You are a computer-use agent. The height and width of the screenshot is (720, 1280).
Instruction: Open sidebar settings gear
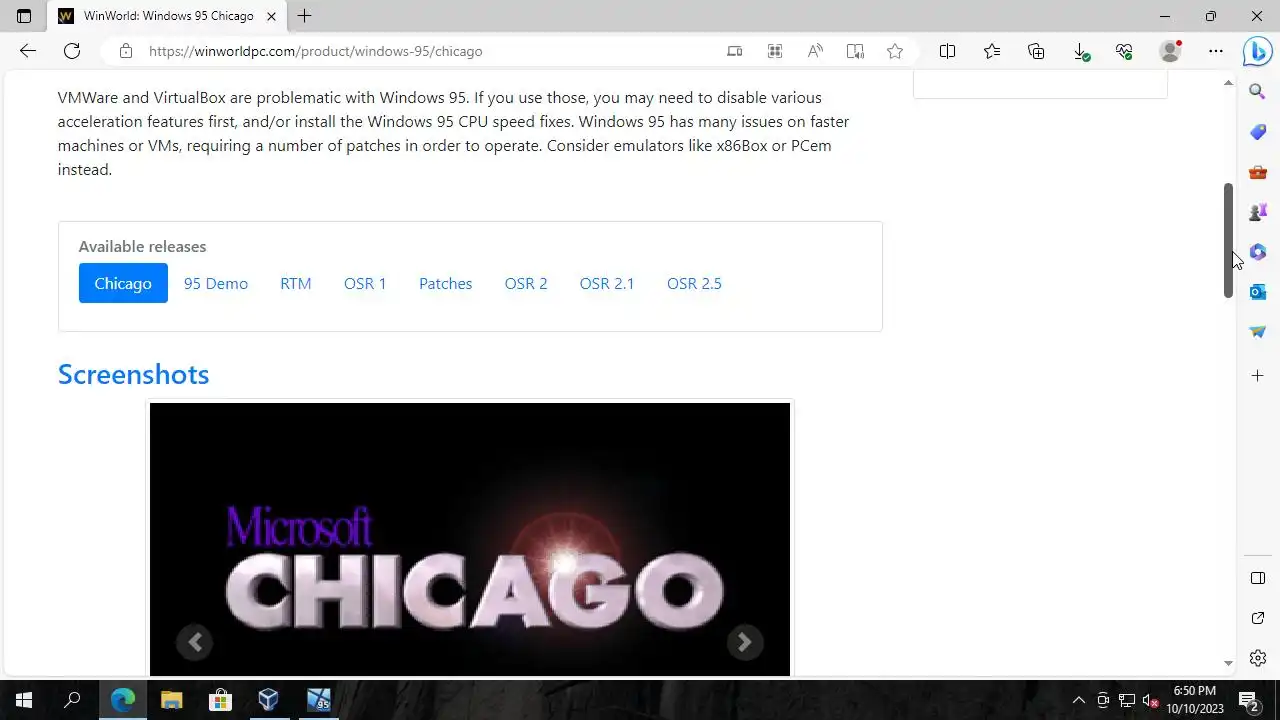coord(1258,658)
